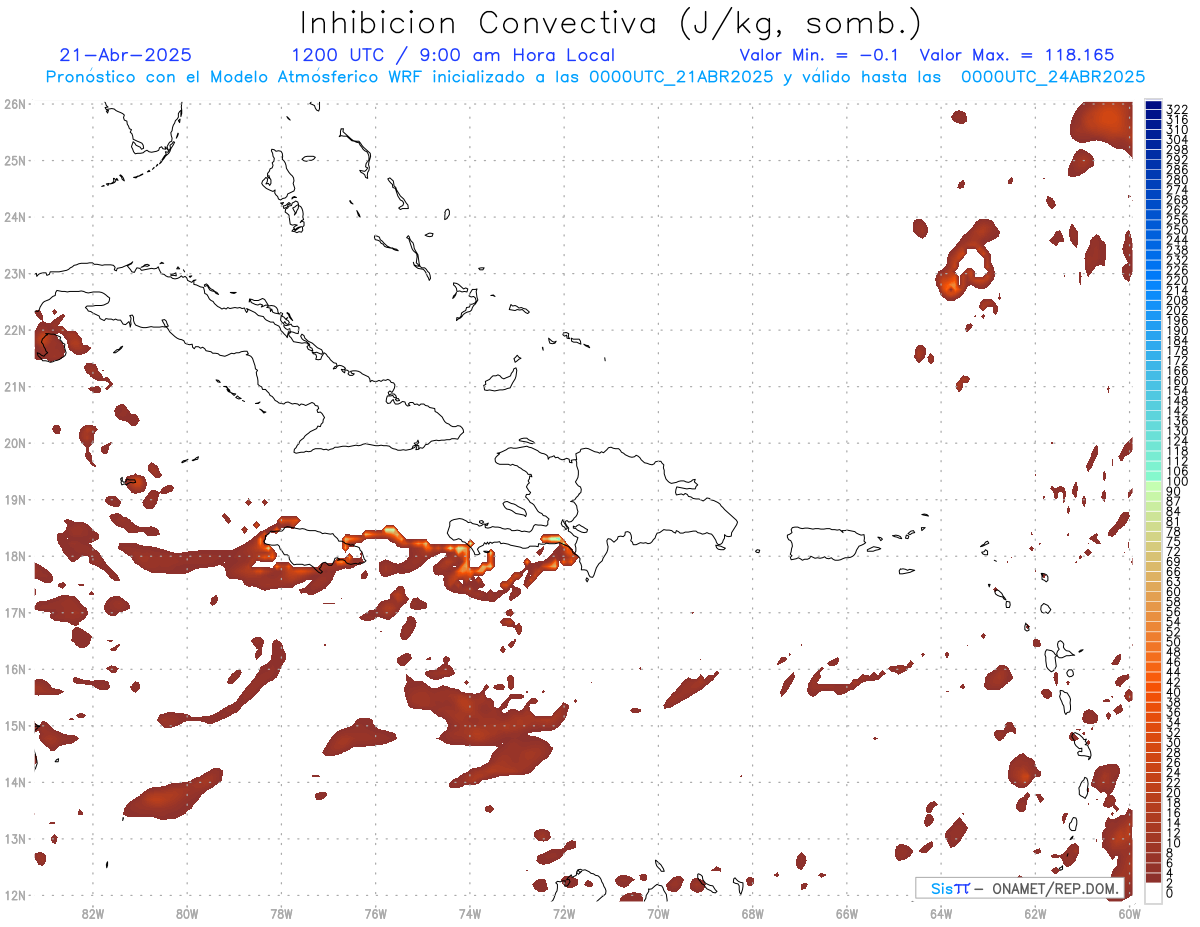This screenshot has height=927, width=1200.
Task: Click the 13N latitude label
Action: [15, 838]
